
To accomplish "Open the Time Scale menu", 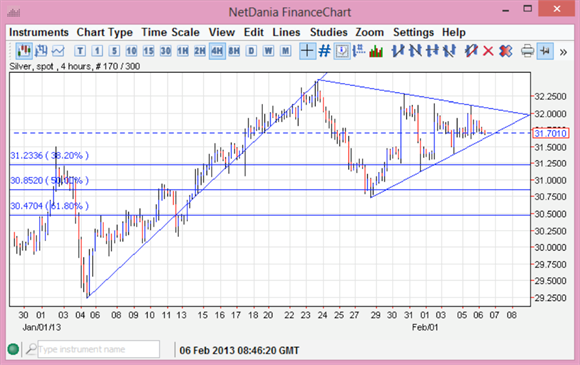I will (x=171, y=33).
